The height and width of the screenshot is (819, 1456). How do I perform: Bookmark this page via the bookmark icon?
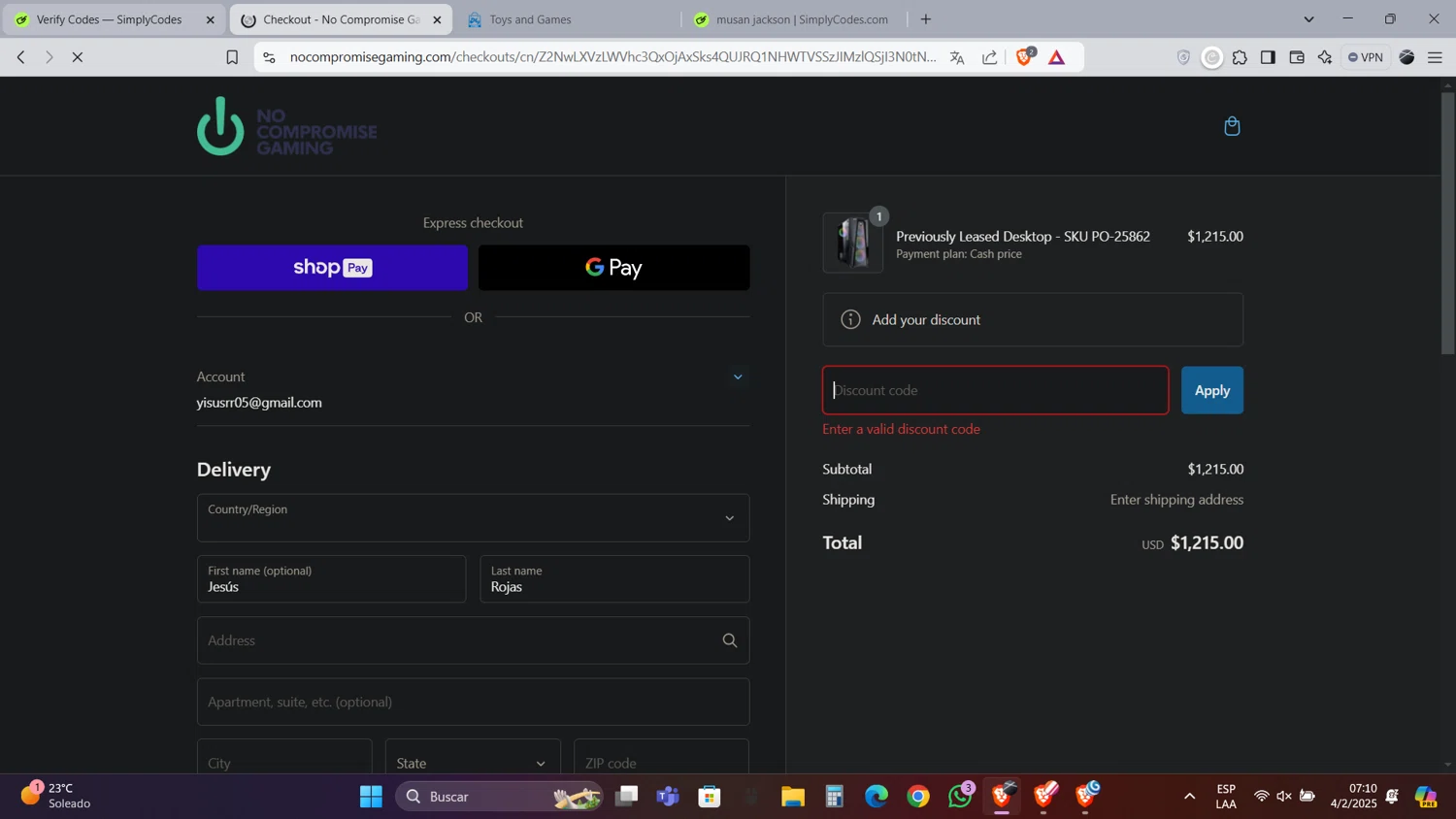pos(232,57)
